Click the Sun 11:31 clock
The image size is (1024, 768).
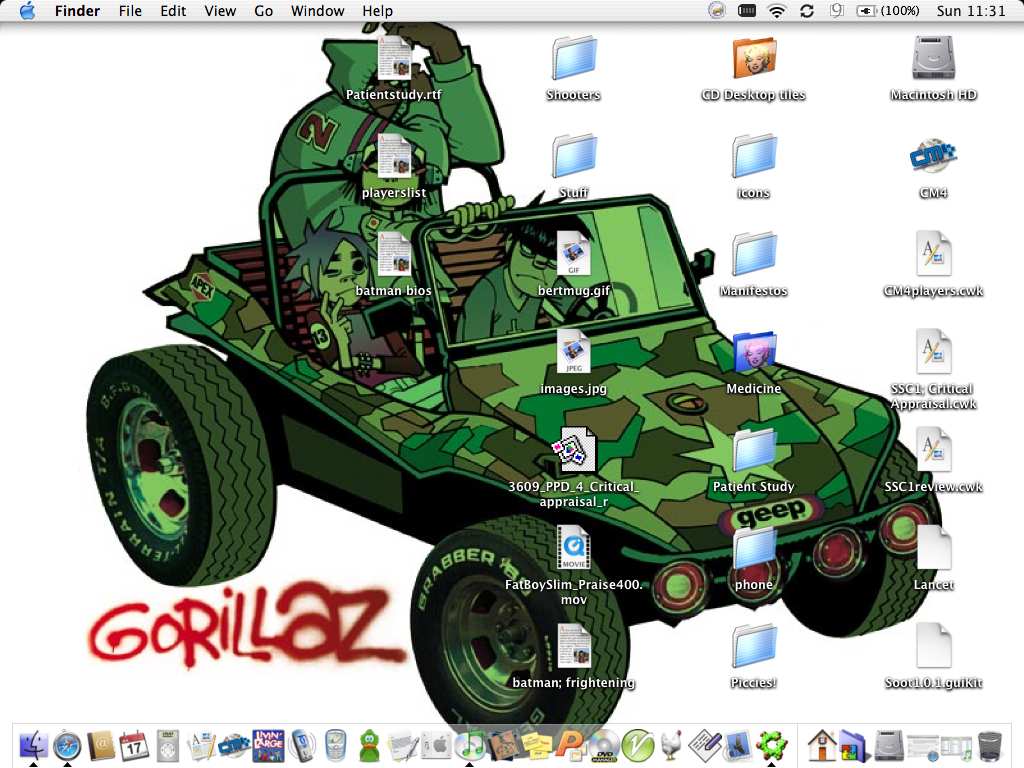tap(971, 10)
